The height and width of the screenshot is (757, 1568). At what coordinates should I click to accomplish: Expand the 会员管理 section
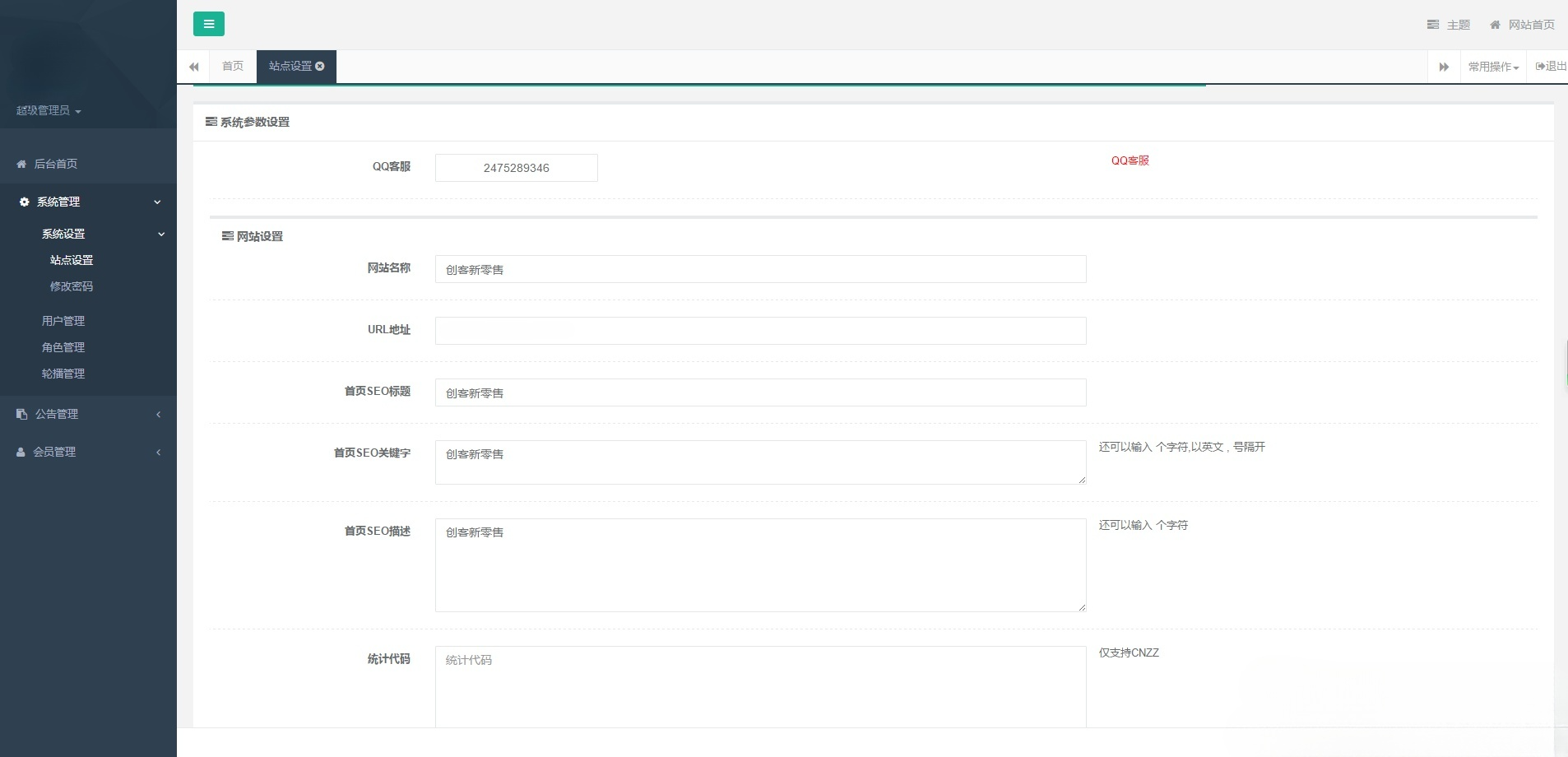coord(160,451)
